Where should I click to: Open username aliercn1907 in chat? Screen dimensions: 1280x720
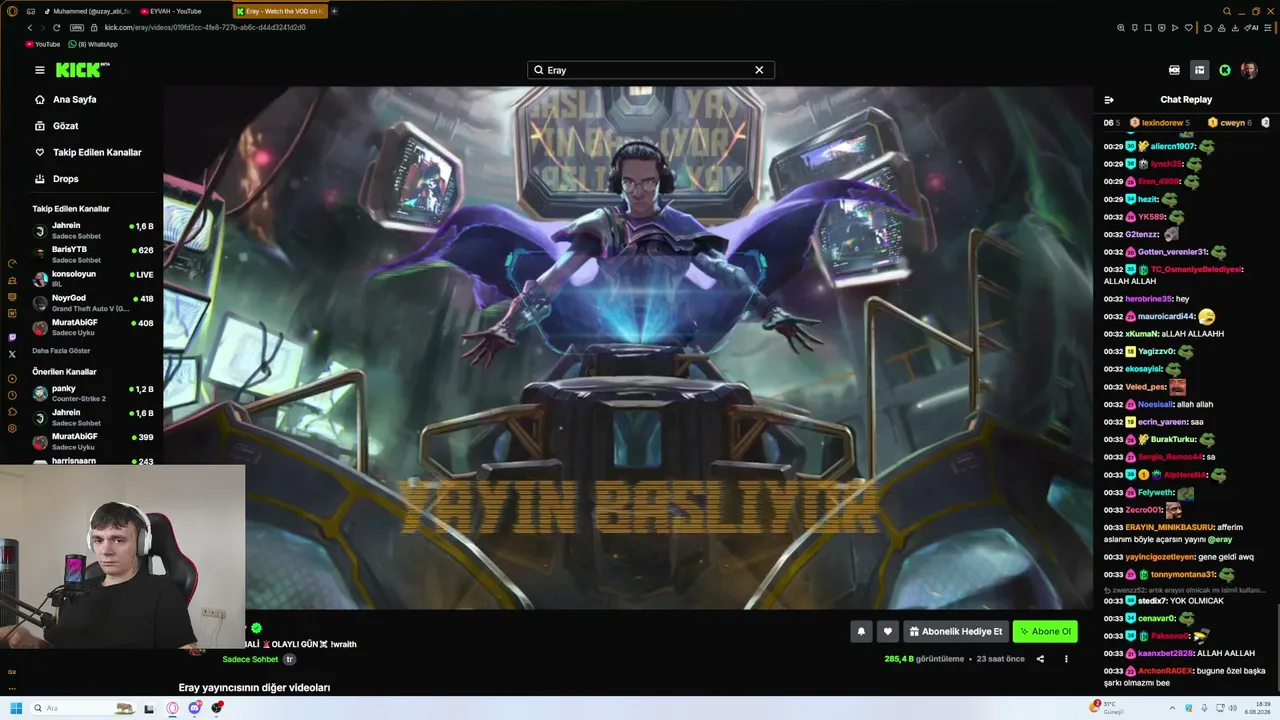1172,147
